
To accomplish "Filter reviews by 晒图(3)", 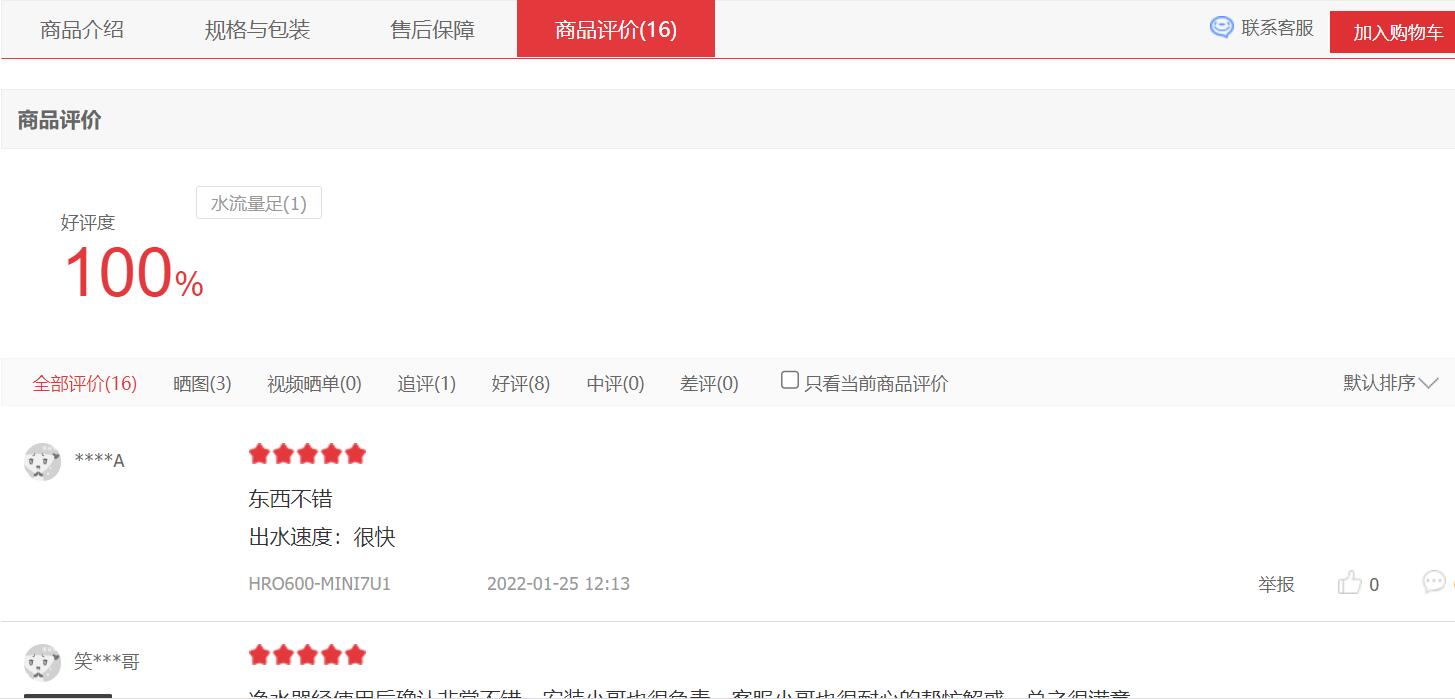I will (x=202, y=384).
